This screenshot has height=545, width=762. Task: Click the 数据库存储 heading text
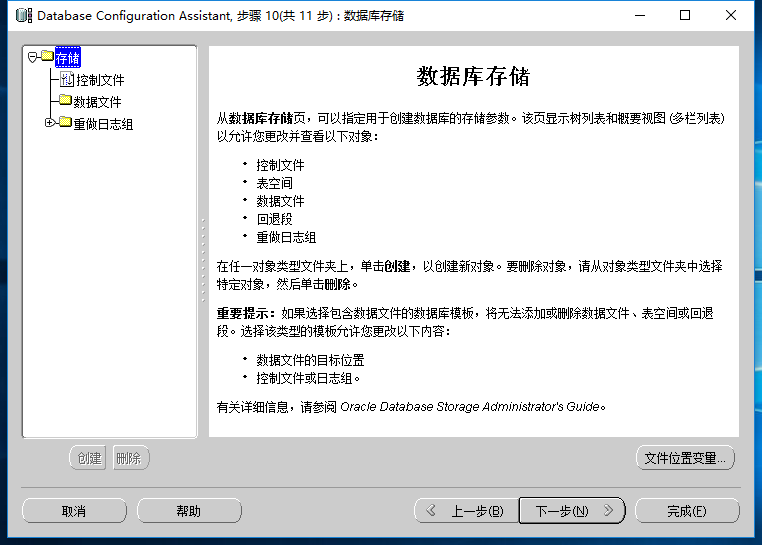pyautogui.click(x=473, y=76)
